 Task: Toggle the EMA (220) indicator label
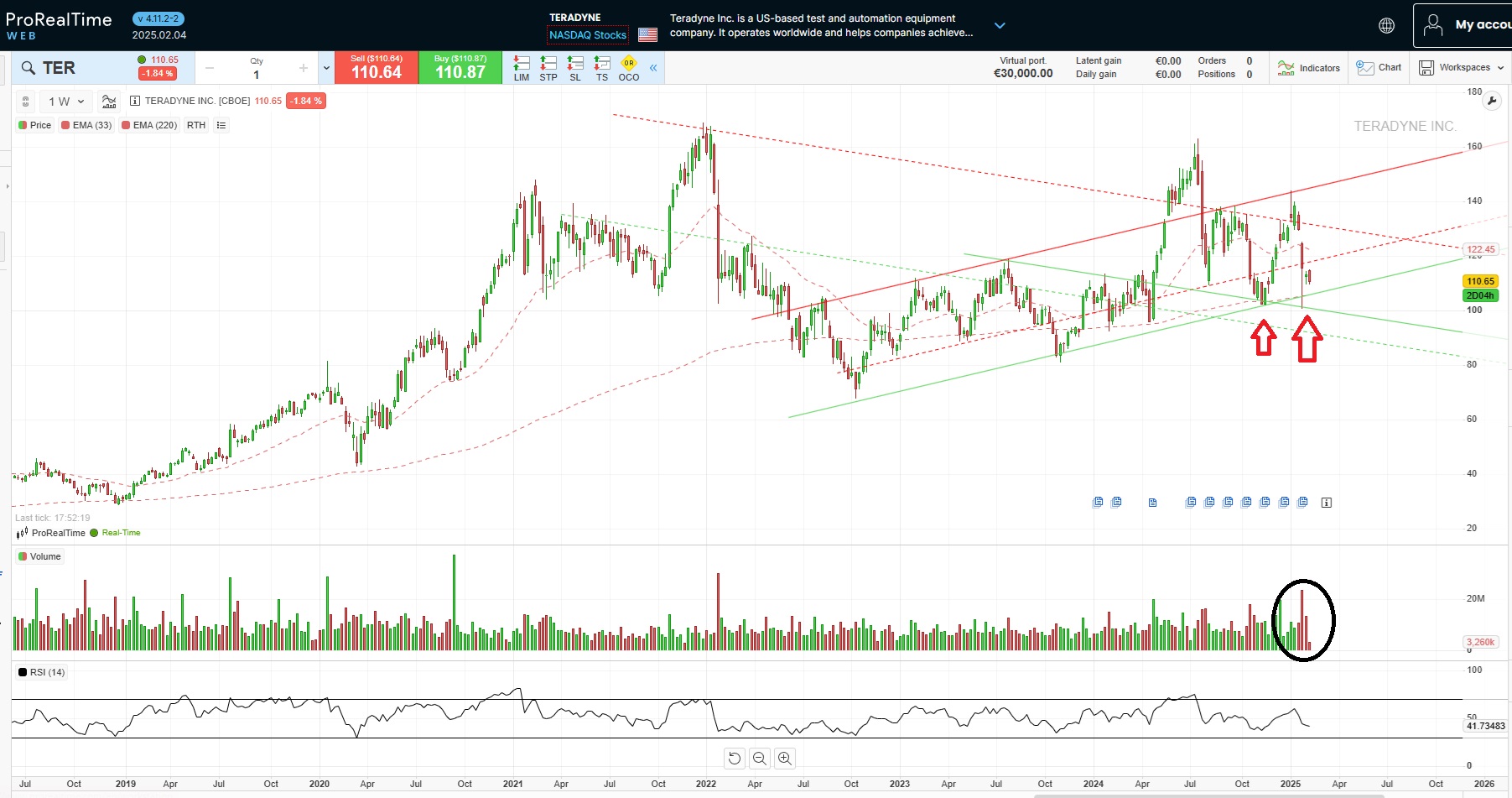(149, 125)
